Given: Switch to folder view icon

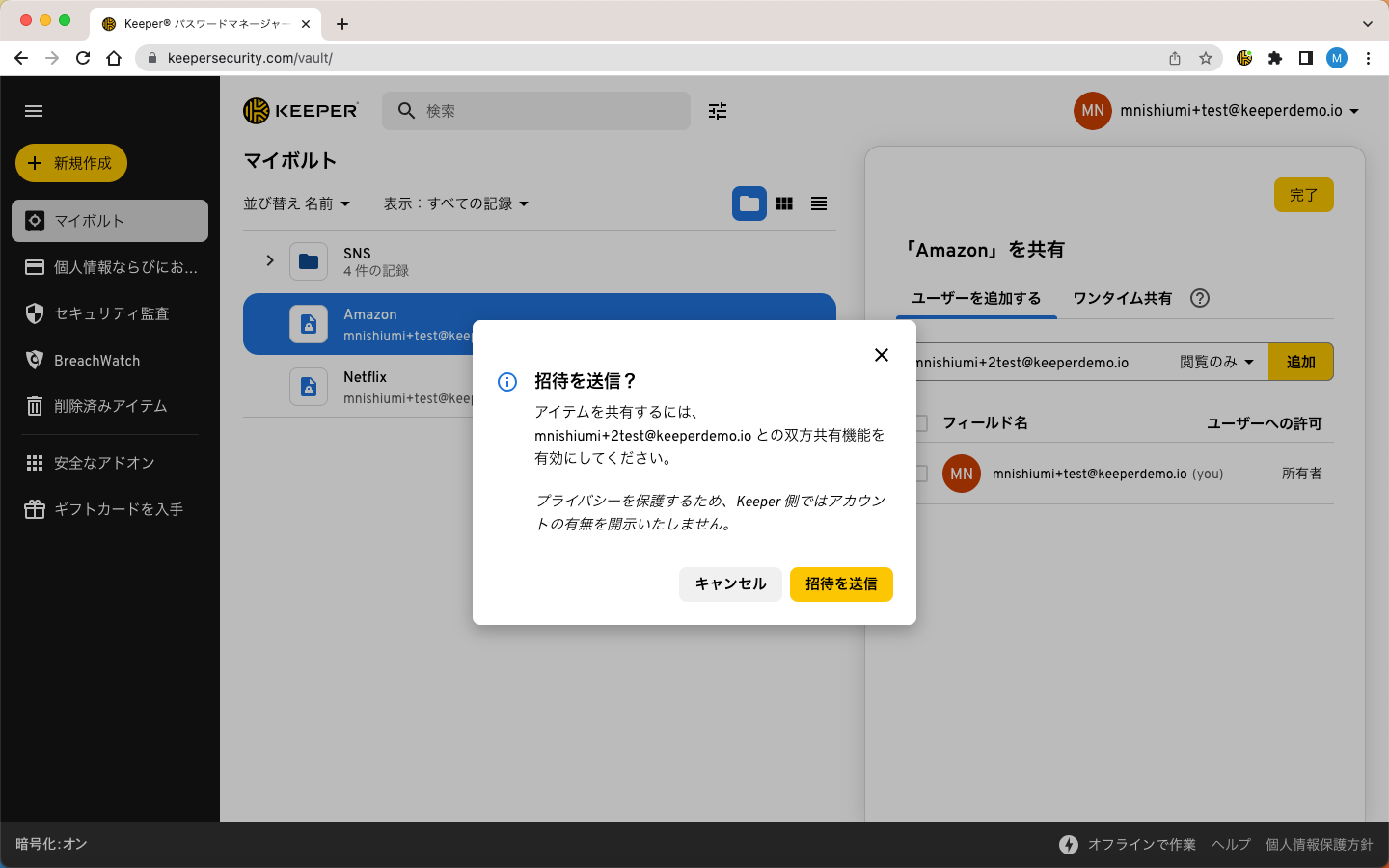Looking at the screenshot, I should (x=749, y=203).
